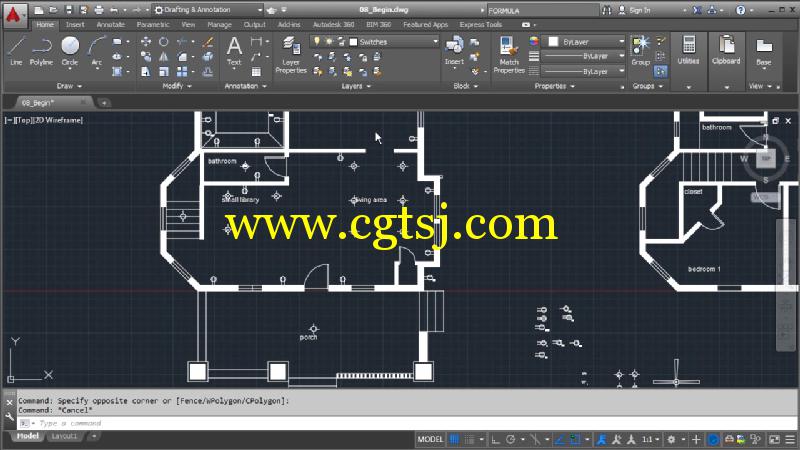Open the Manage ribbon tab

(x=219, y=24)
